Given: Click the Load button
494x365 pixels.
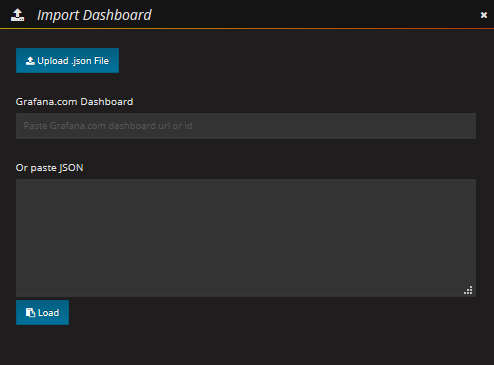Looking at the screenshot, I should pos(42,312).
